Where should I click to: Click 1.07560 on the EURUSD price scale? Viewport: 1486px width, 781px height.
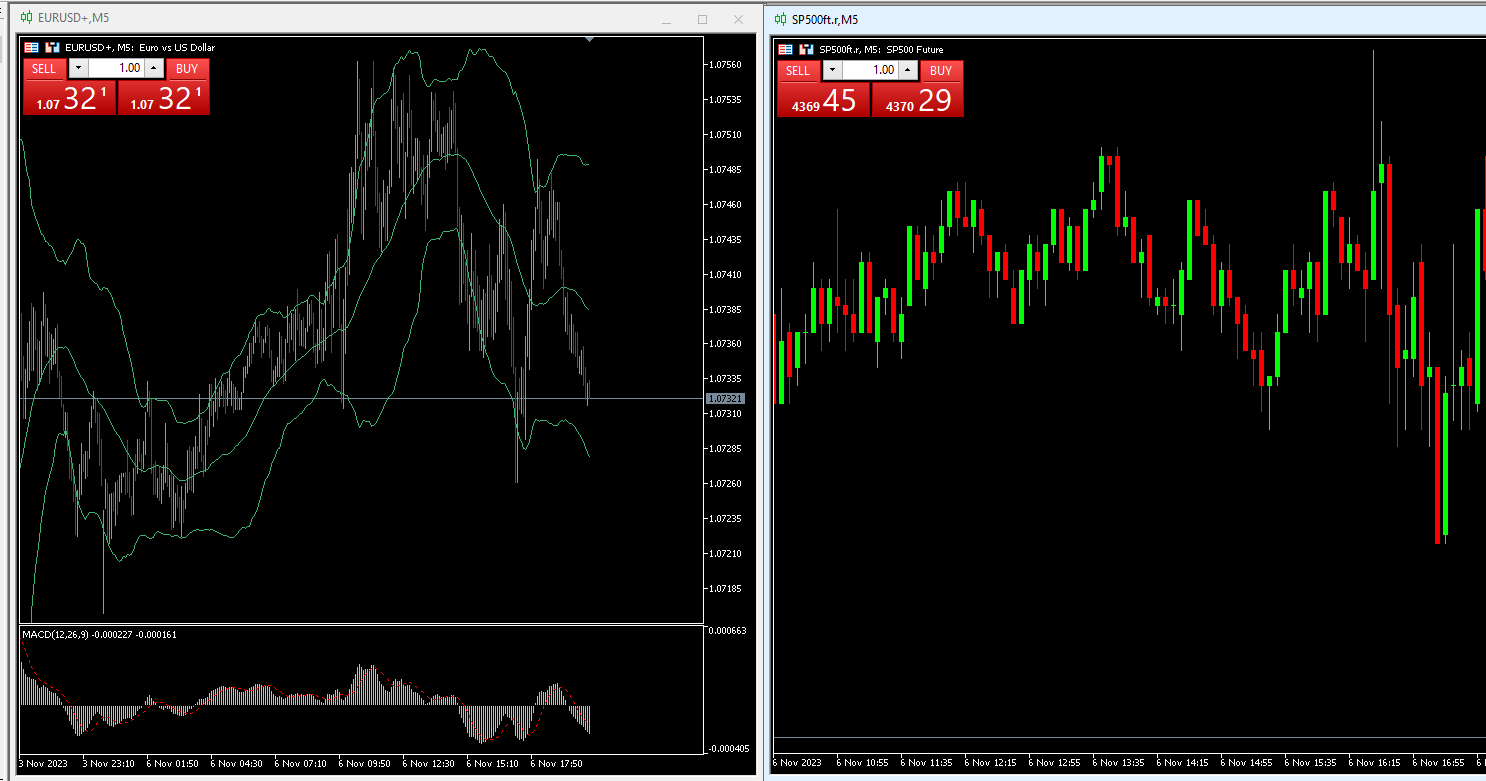(x=724, y=65)
